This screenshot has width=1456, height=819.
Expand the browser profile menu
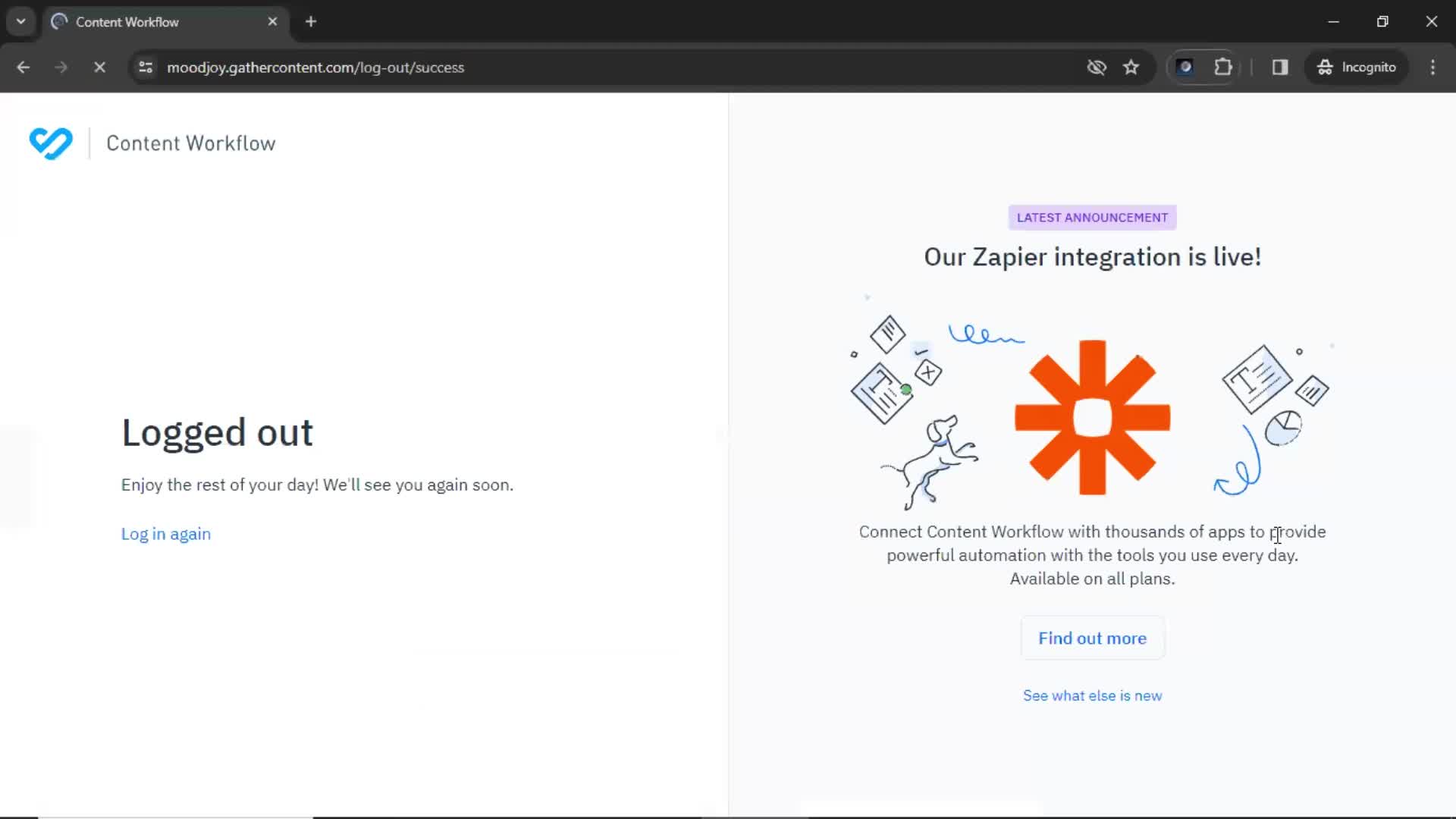coord(1355,67)
